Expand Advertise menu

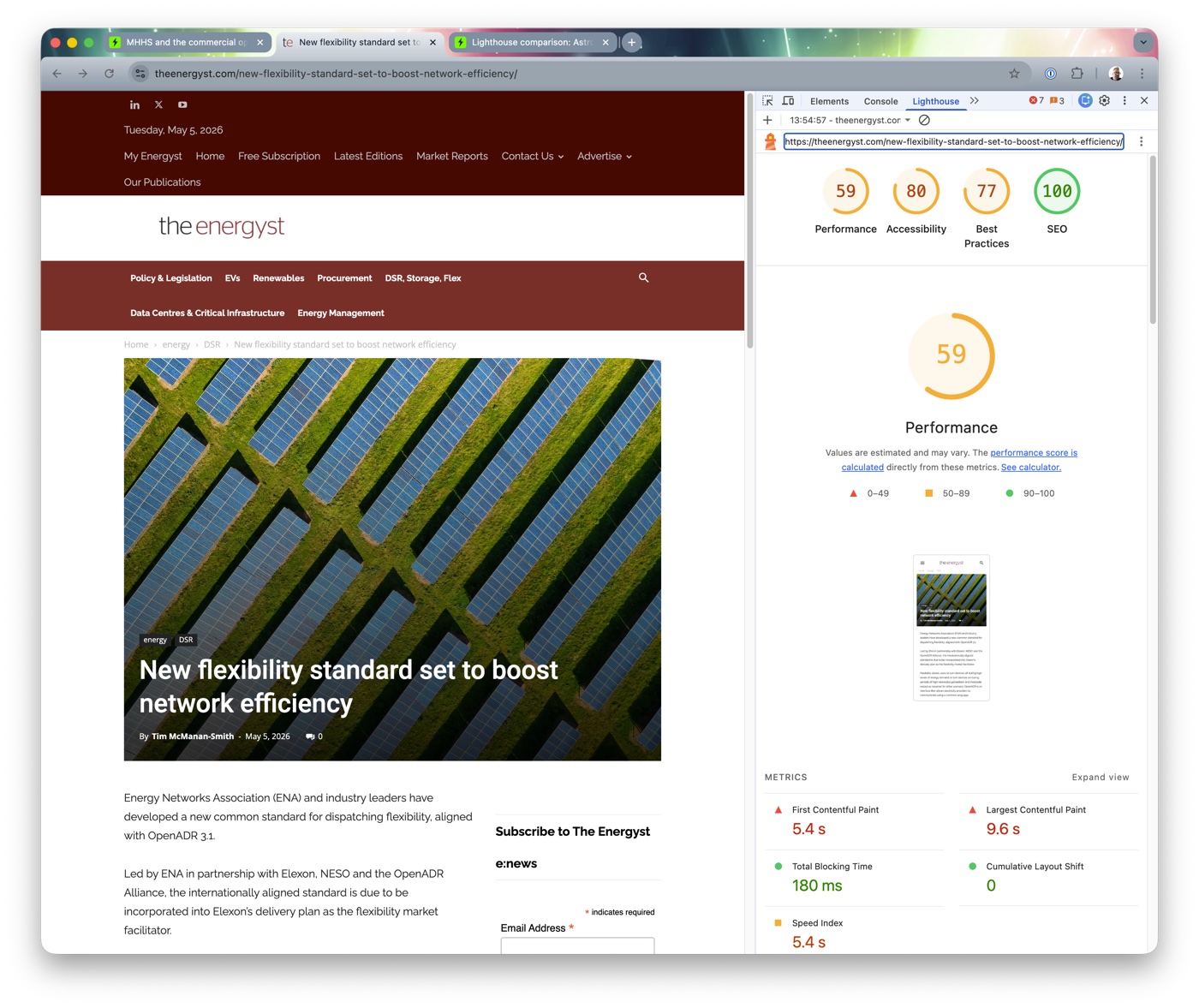pos(605,156)
